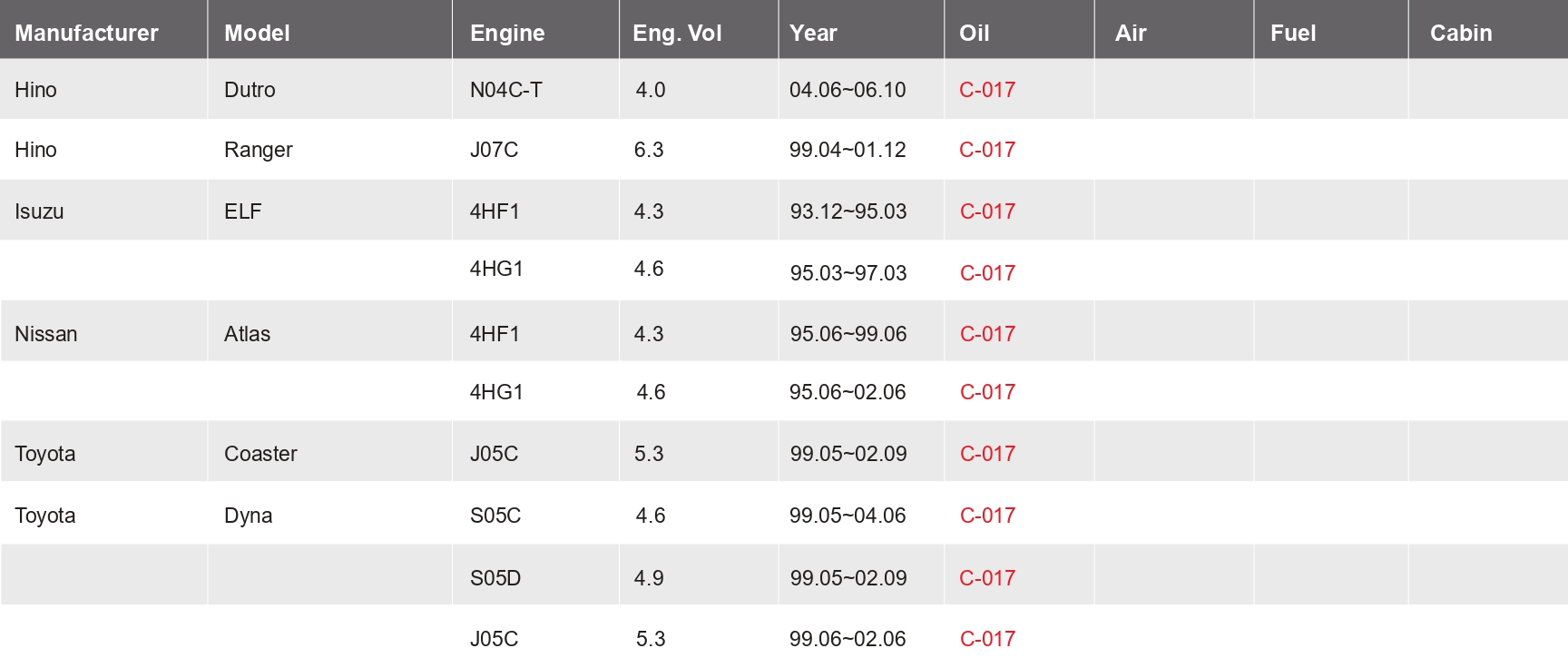The height and width of the screenshot is (668, 1568).
Task: Click the Fuel column header
Action: click(x=1293, y=33)
